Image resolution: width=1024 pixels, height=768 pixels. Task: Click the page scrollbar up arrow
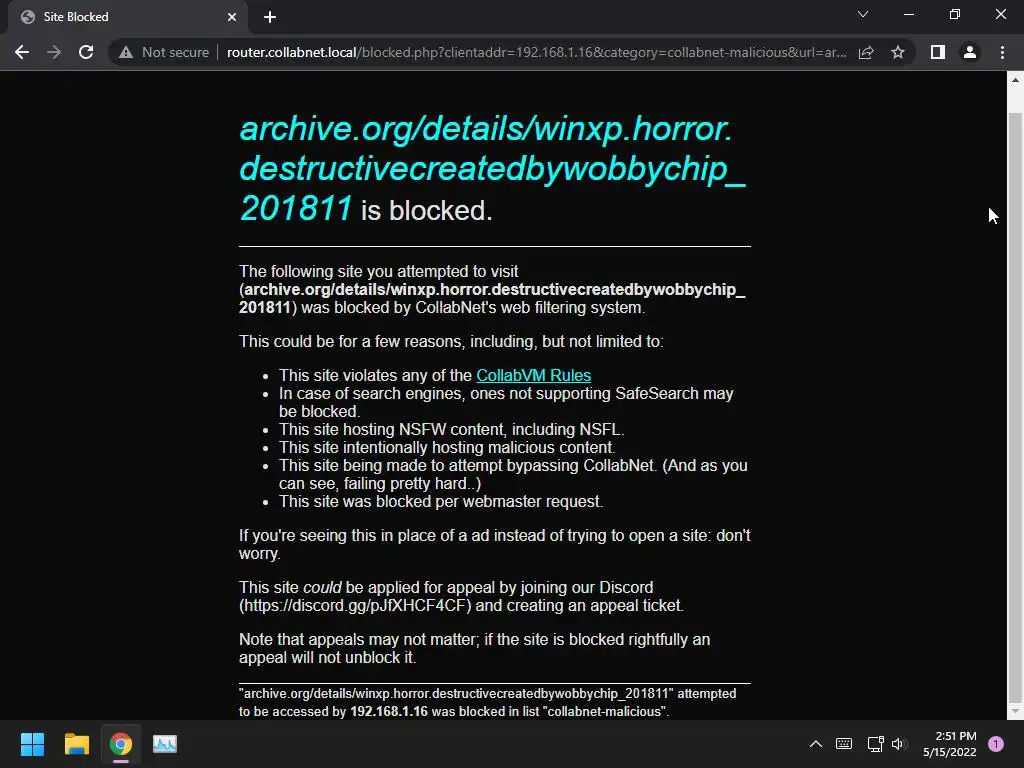click(1015, 80)
